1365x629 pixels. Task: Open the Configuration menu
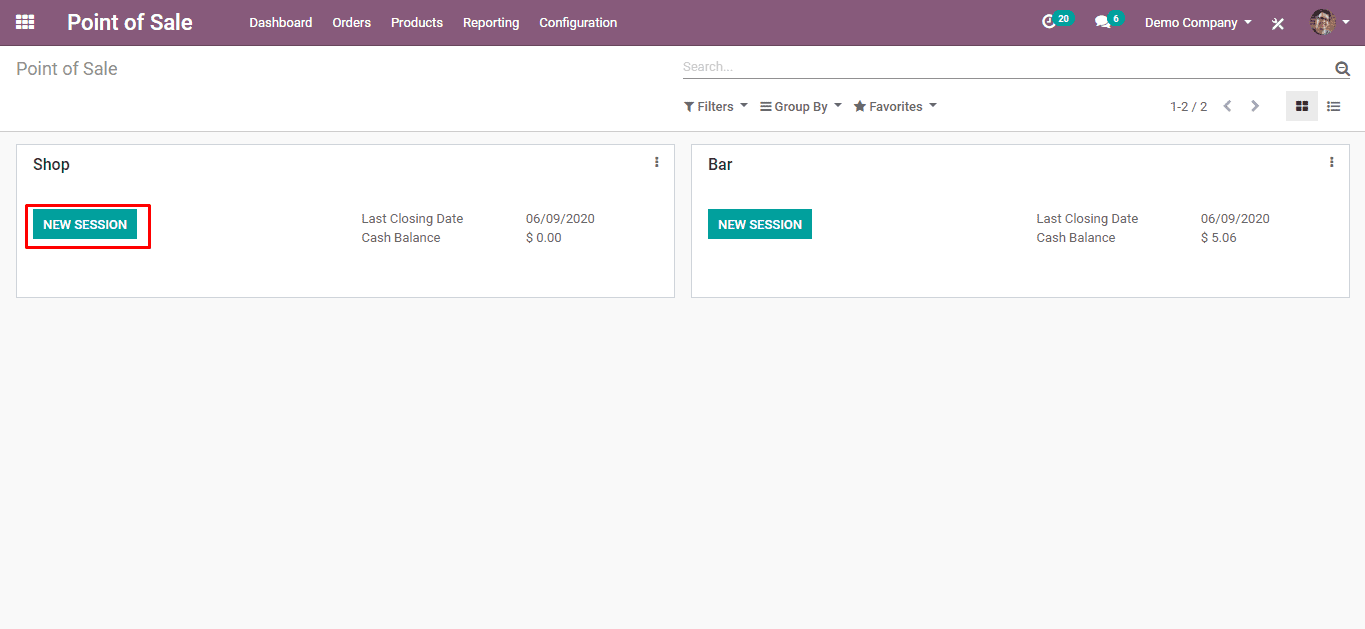tap(578, 22)
